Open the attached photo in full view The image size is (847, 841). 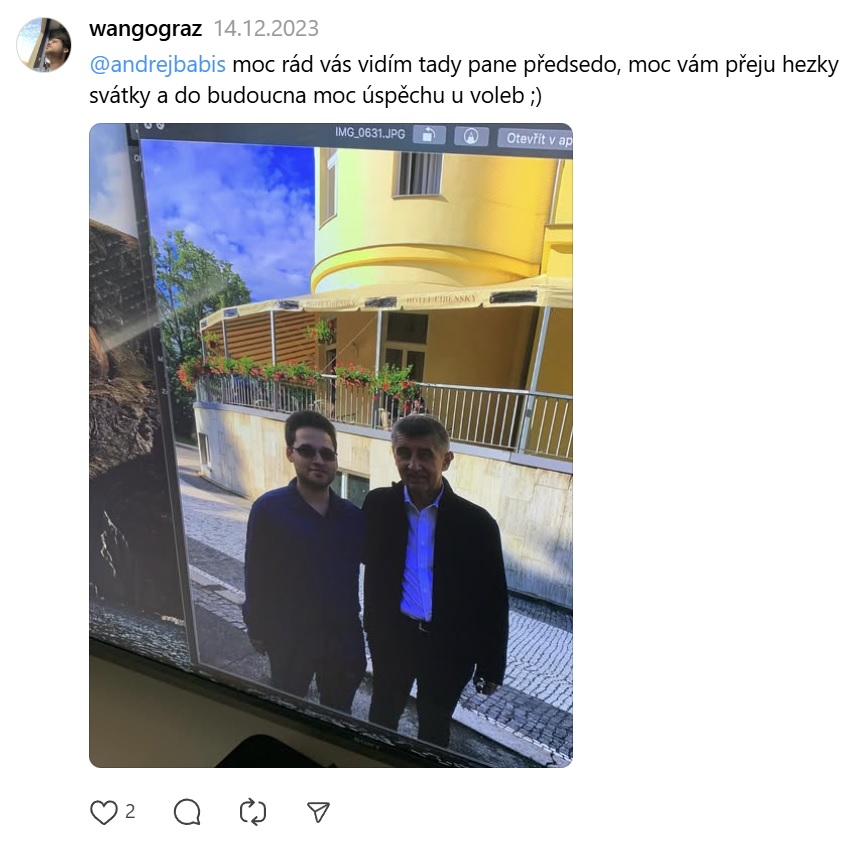pos(331,445)
